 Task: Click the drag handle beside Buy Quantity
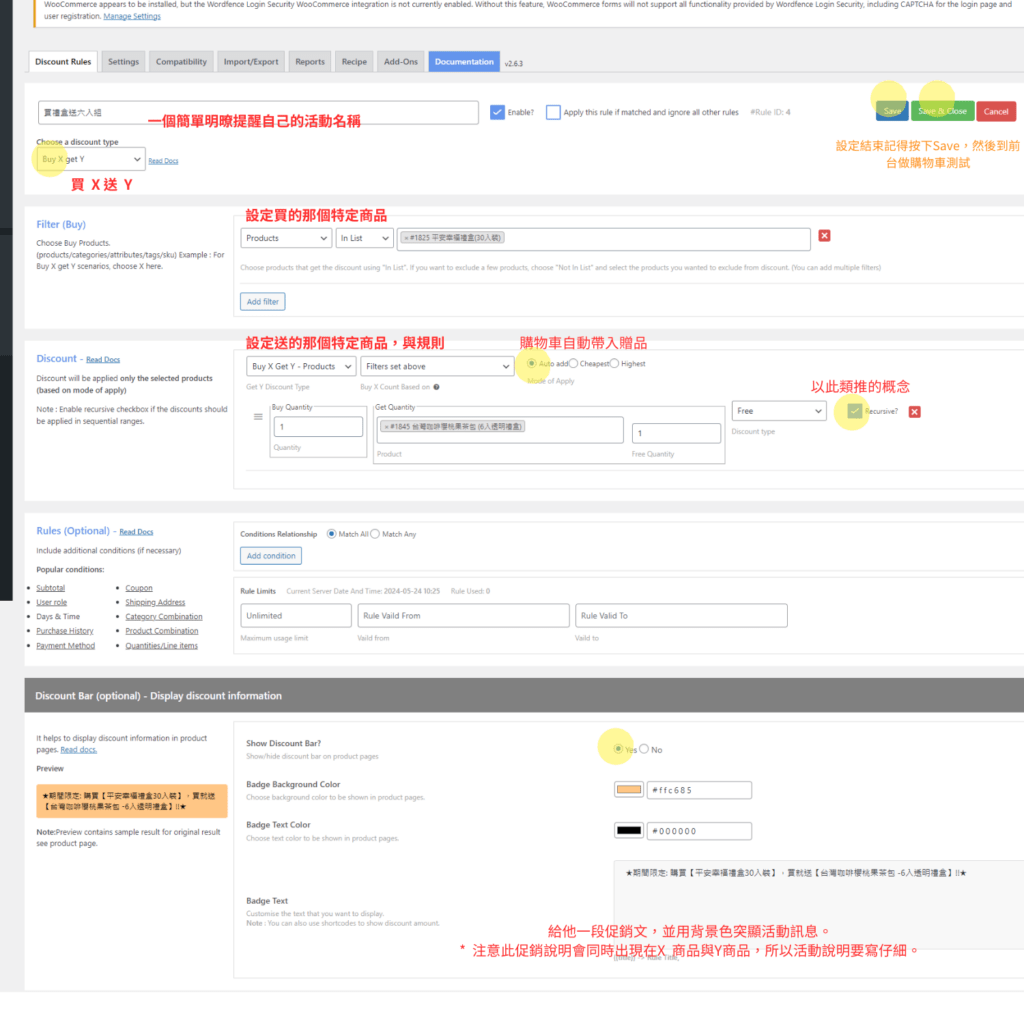coord(258,415)
